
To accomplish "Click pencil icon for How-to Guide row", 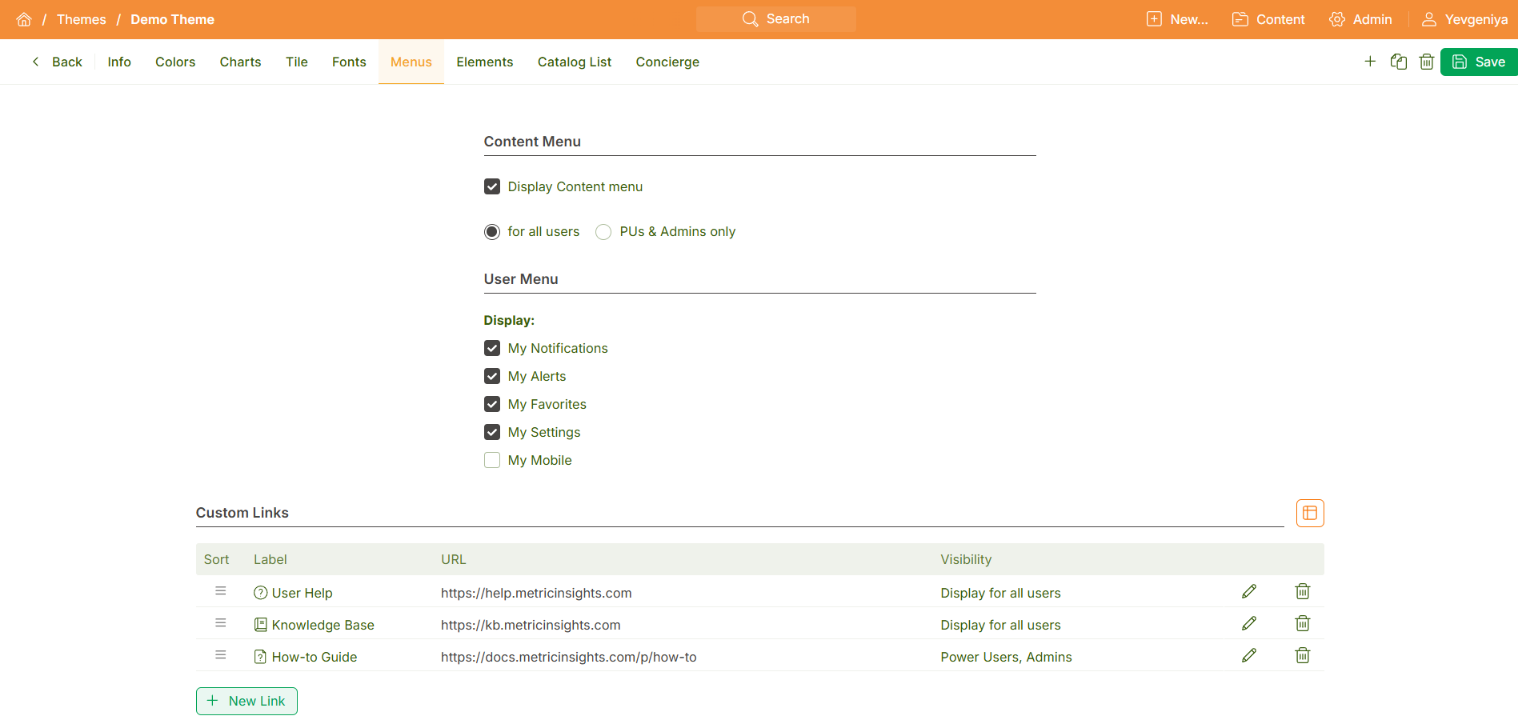I will tap(1249, 656).
